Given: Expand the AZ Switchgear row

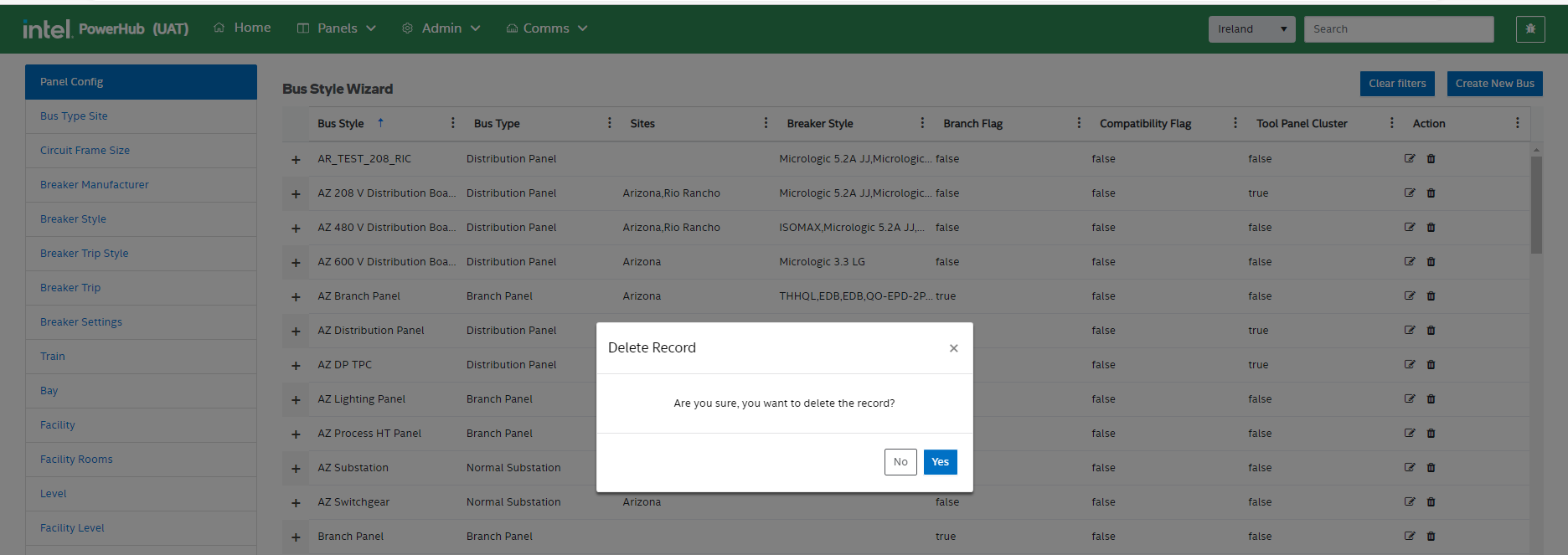Looking at the screenshot, I should 296,503.
